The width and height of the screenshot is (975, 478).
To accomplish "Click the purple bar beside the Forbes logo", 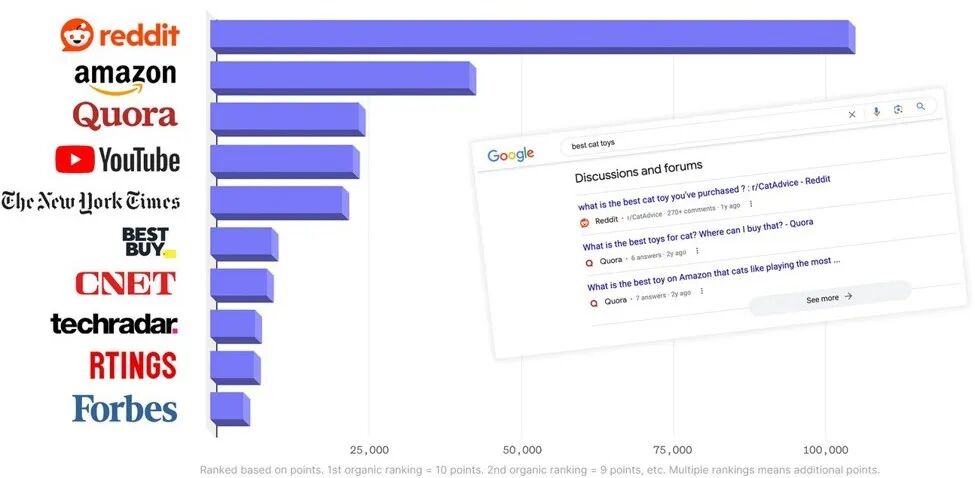I will click(229, 408).
